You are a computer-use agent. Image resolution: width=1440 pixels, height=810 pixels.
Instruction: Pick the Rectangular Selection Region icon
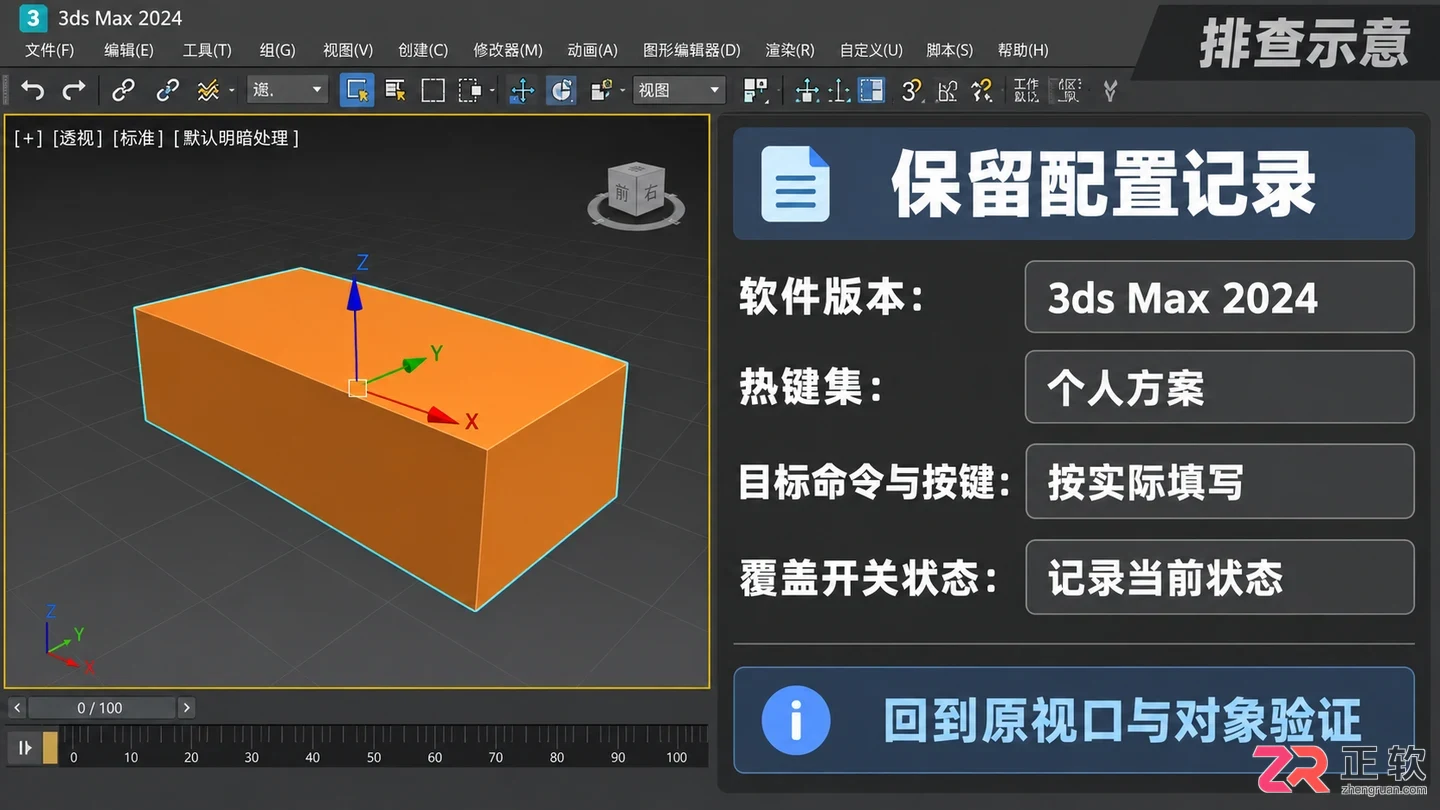point(433,91)
